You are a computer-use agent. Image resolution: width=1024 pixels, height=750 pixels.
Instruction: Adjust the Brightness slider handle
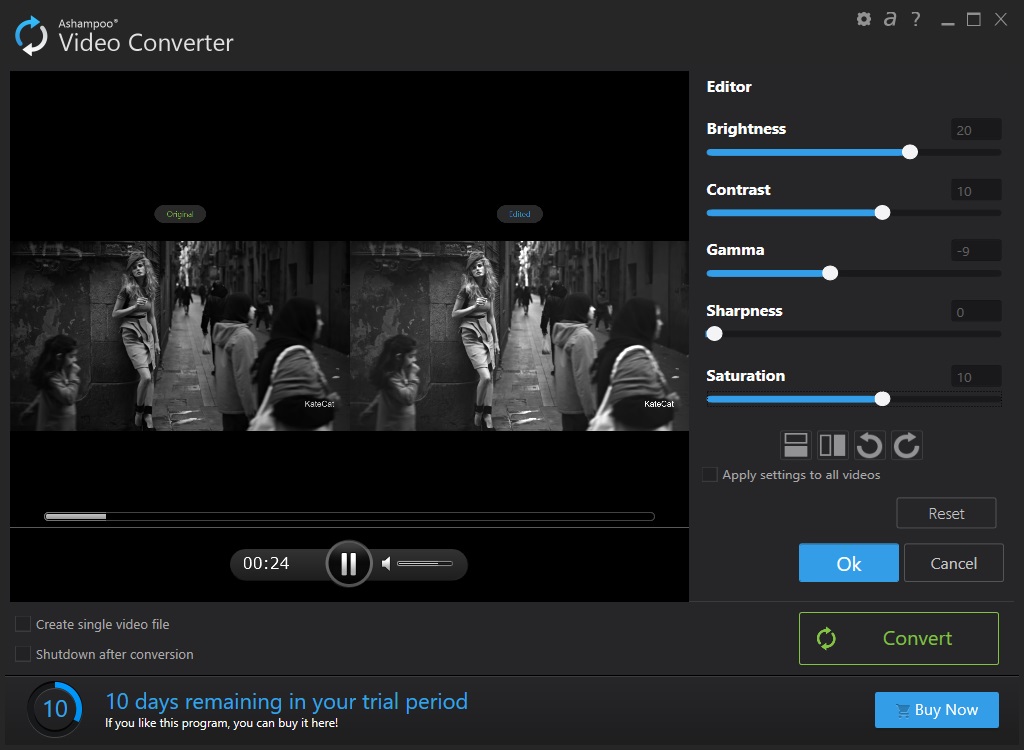909,152
